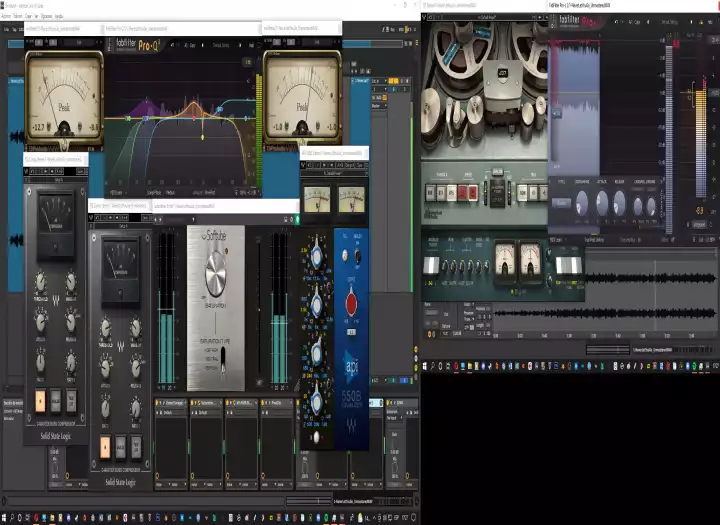Adjust Make-Up knob on the rear SSL compressor

[x=71, y=282]
